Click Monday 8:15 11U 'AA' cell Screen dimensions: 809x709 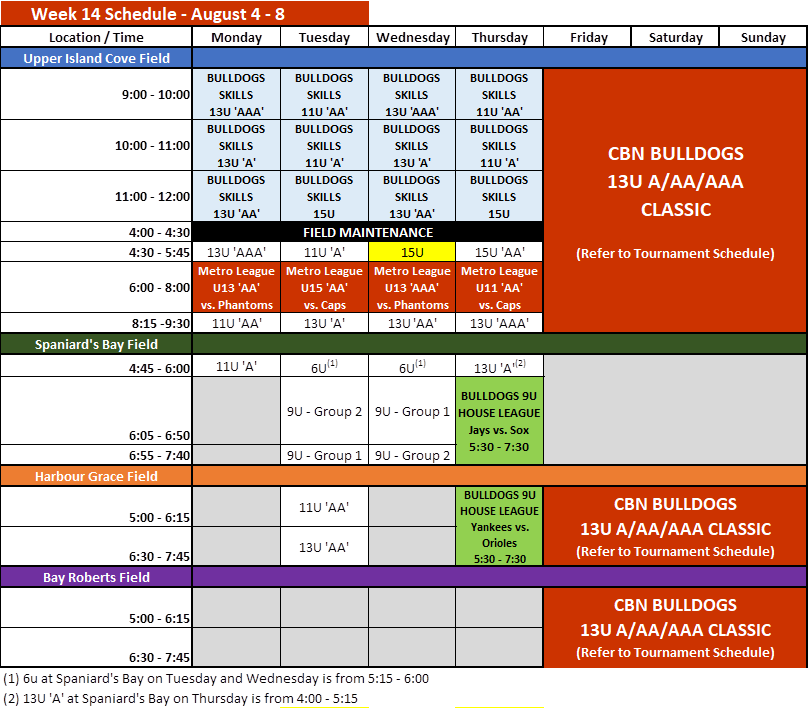[x=236, y=323]
